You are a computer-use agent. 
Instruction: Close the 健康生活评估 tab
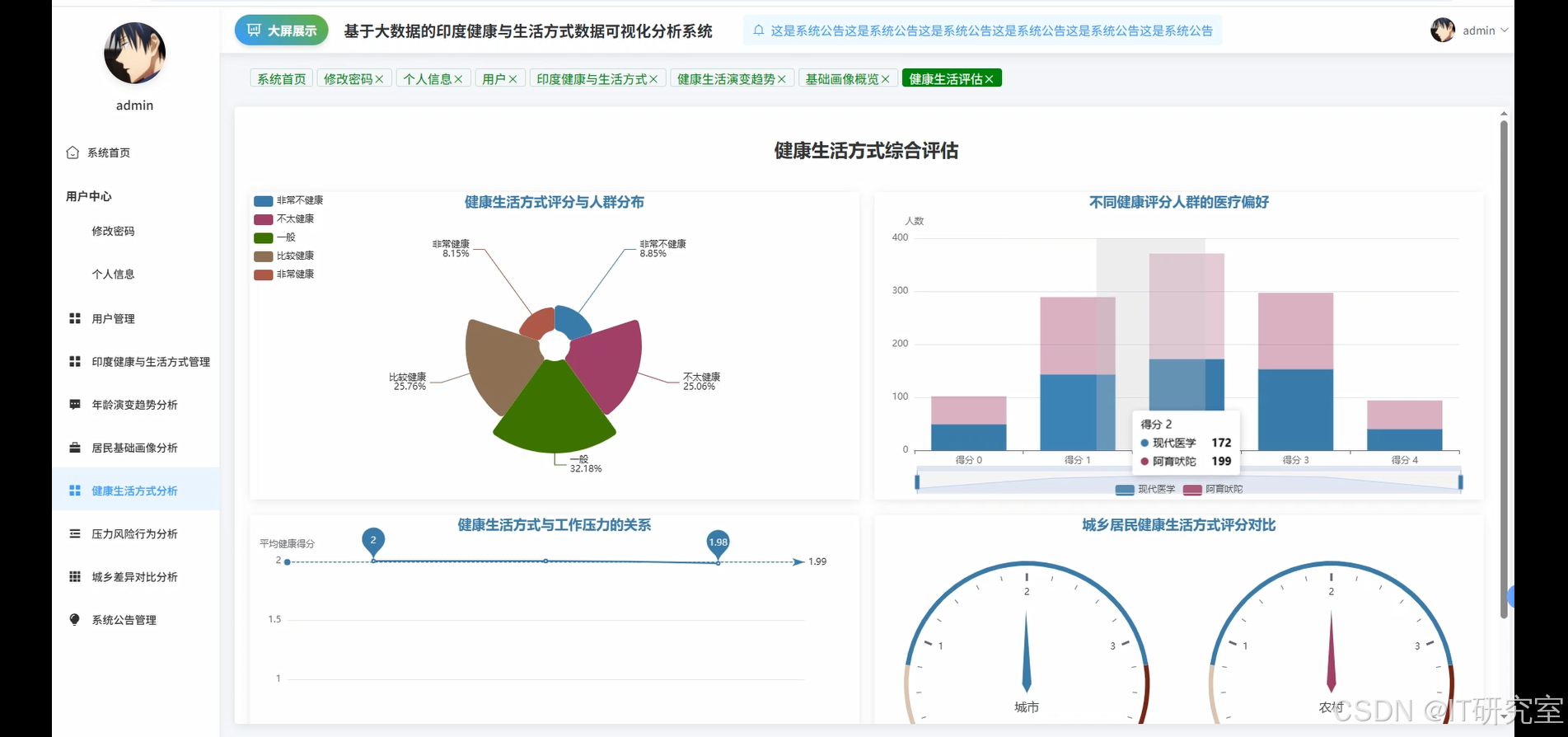pos(990,79)
